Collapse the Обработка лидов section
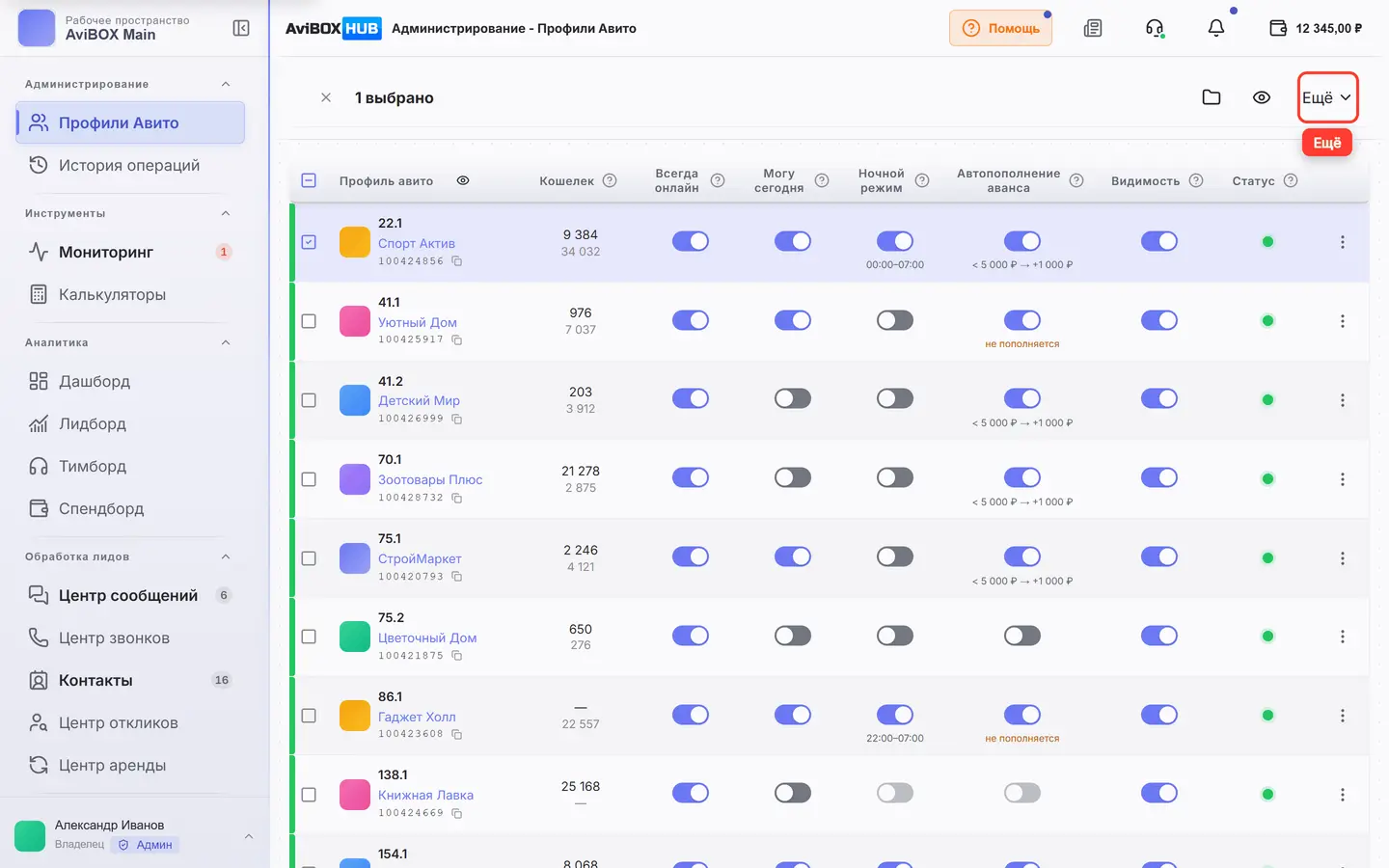The height and width of the screenshot is (868, 1389). click(226, 556)
